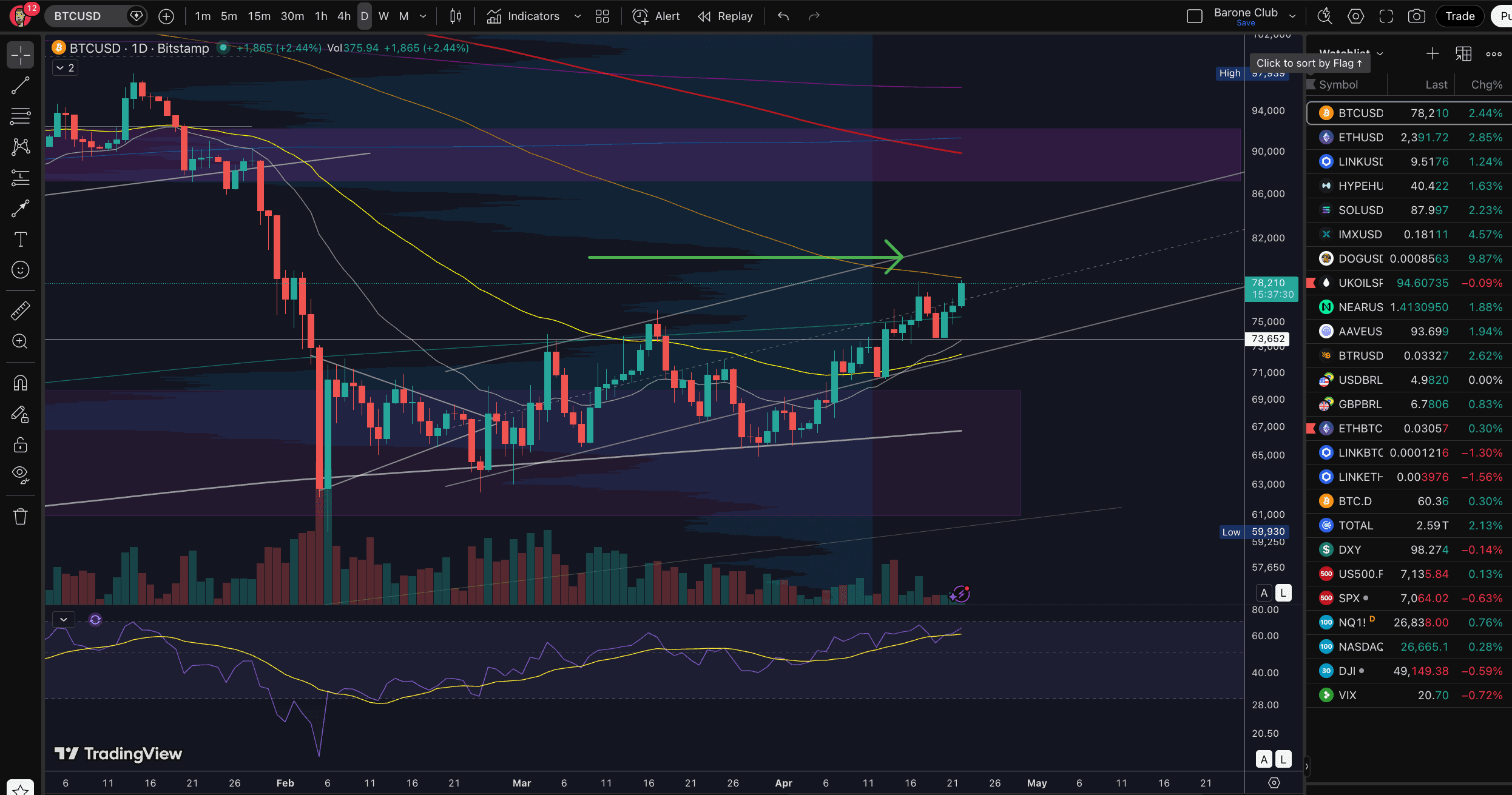Toggle log scale L on the price pane
The height and width of the screenshot is (795, 1512).
pos(1283,593)
